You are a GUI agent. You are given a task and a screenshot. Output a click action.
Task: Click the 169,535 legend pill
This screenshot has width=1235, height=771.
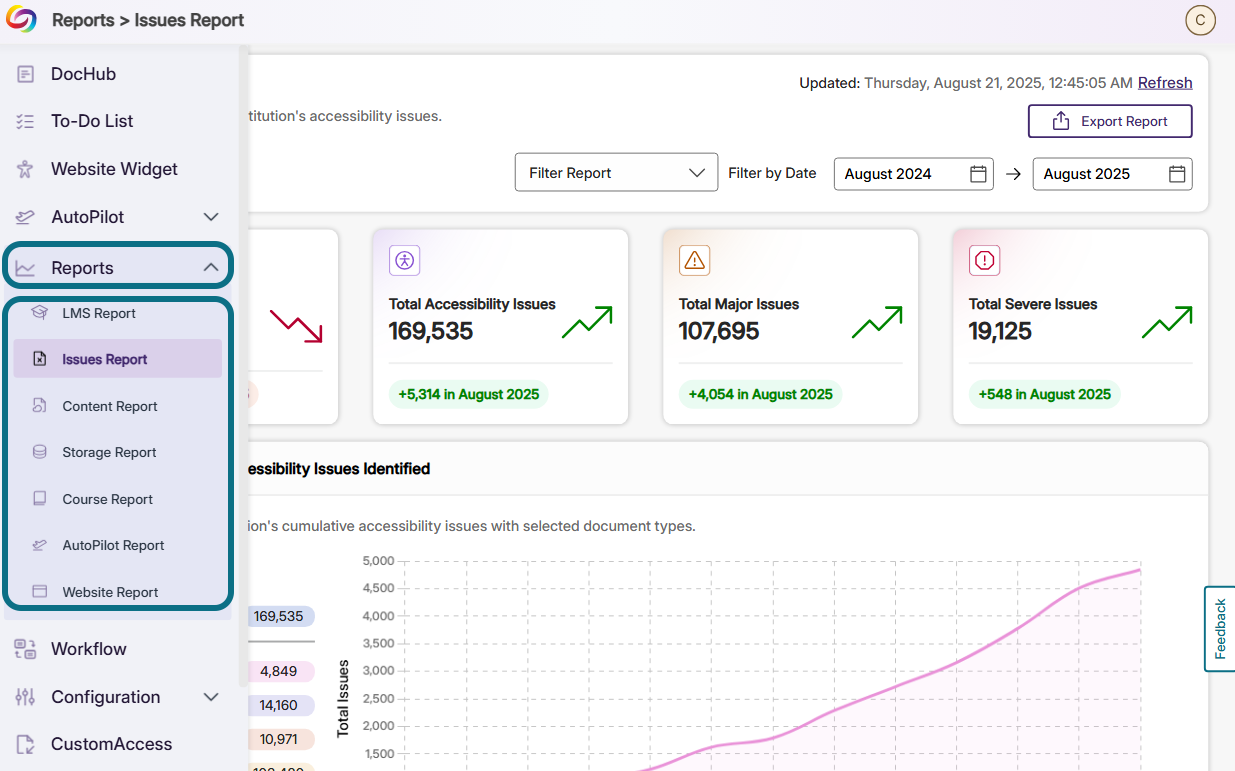[279, 616]
